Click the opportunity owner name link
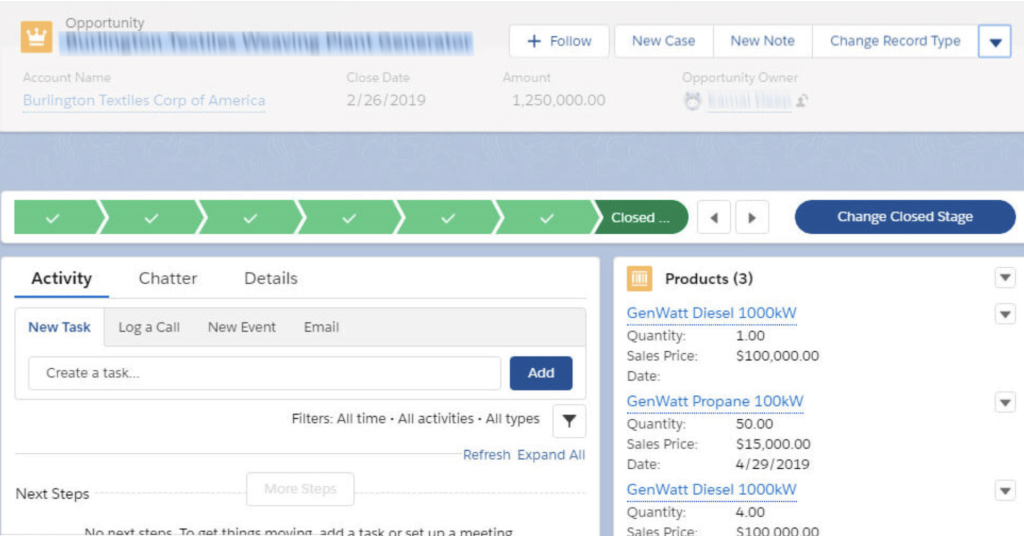 (749, 101)
